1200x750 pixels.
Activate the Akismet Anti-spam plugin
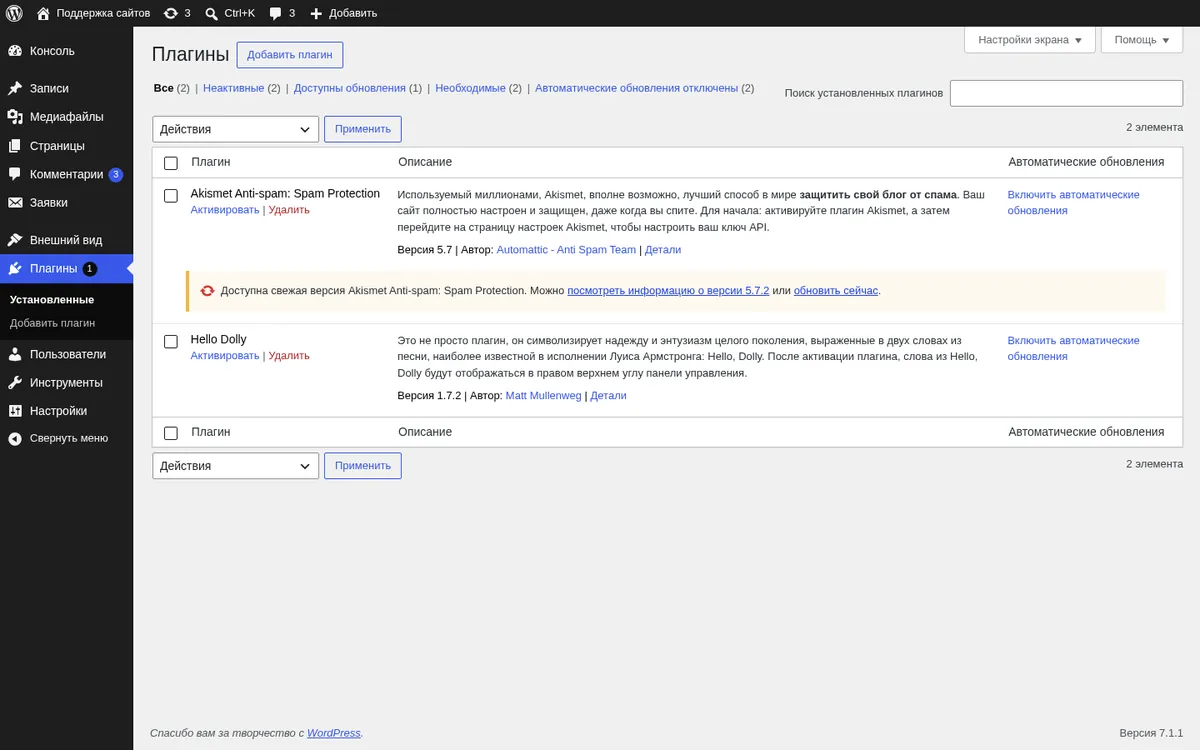(225, 210)
